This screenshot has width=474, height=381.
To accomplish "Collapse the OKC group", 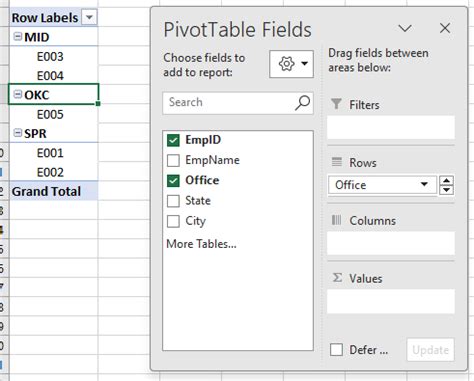I will coord(17,94).
